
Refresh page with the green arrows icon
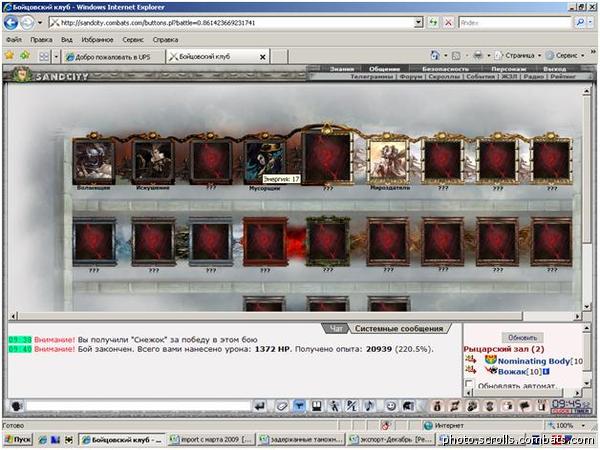click(x=433, y=23)
